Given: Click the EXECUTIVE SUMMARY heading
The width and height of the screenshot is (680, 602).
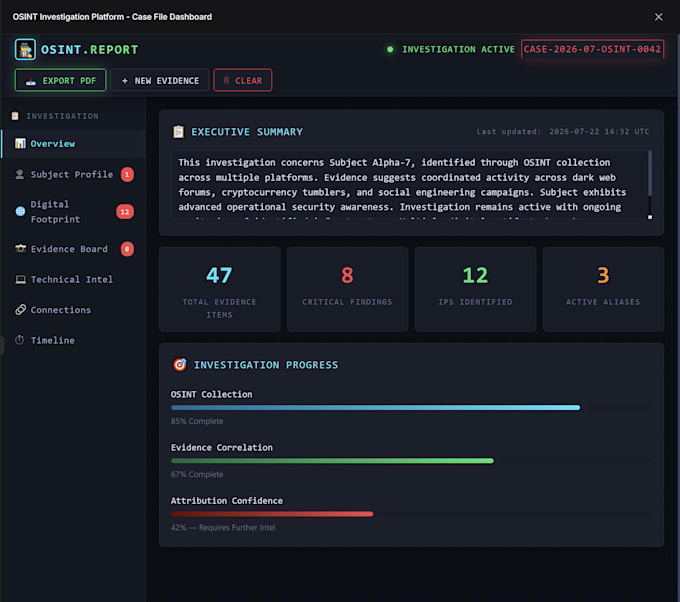Looking at the screenshot, I should [x=247, y=132].
